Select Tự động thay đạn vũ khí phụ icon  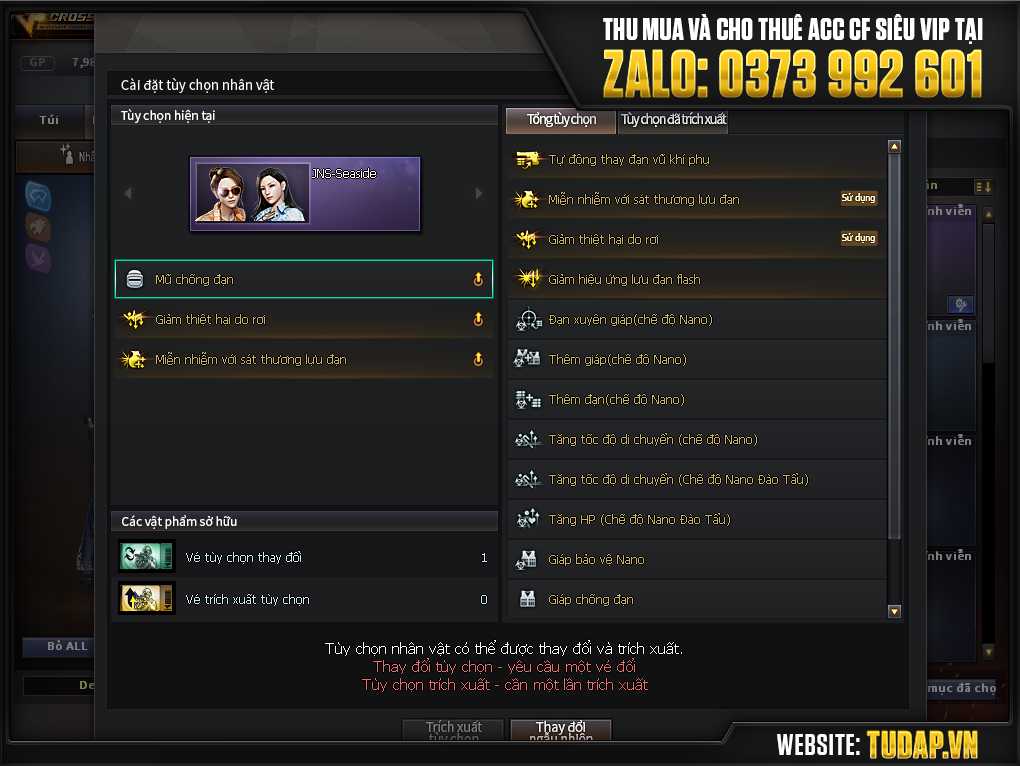pos(528,159)
